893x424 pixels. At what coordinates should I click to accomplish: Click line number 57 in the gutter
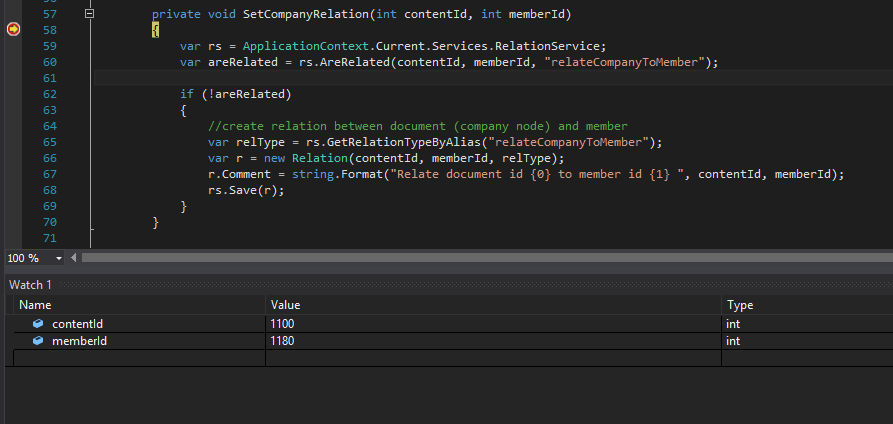50,14
